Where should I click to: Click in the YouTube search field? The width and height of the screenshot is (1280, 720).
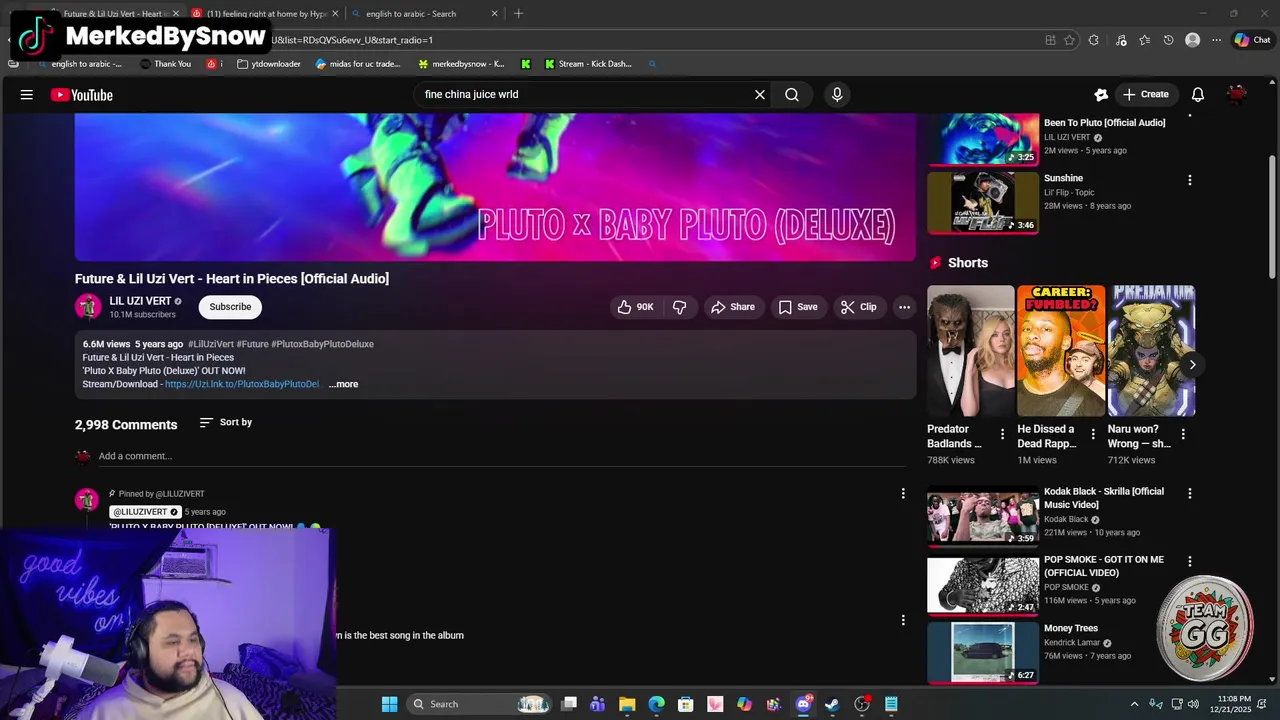click(585, 95)
